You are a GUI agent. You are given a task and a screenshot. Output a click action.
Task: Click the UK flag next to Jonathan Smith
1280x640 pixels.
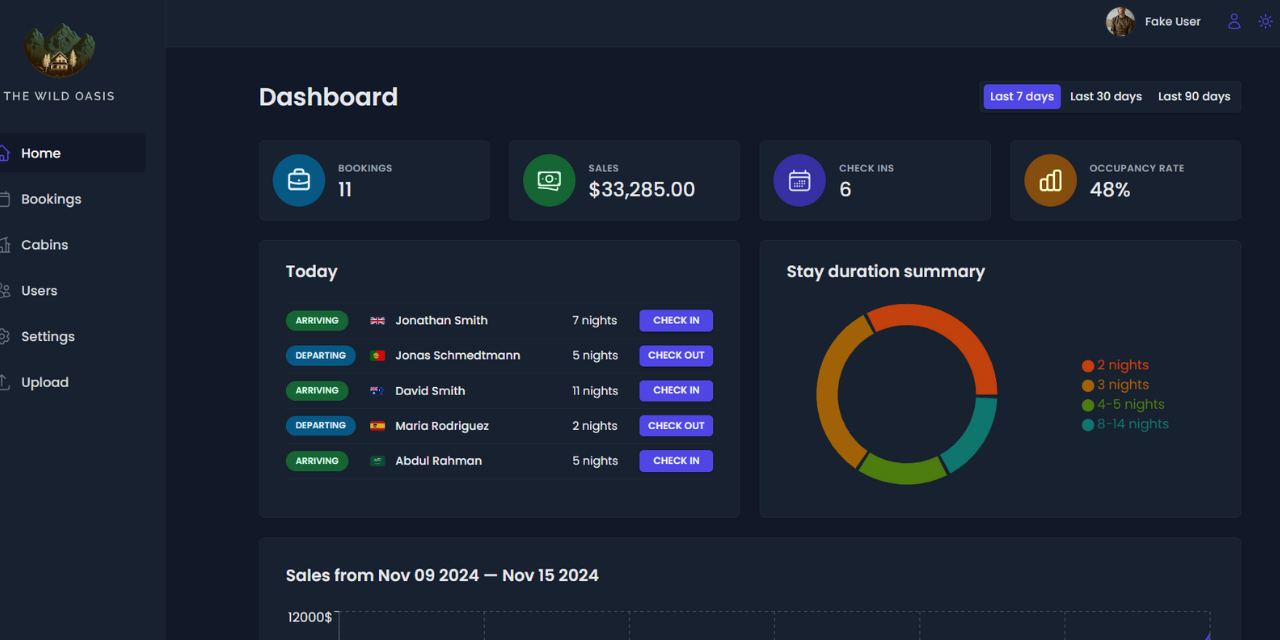pos(377,321)
